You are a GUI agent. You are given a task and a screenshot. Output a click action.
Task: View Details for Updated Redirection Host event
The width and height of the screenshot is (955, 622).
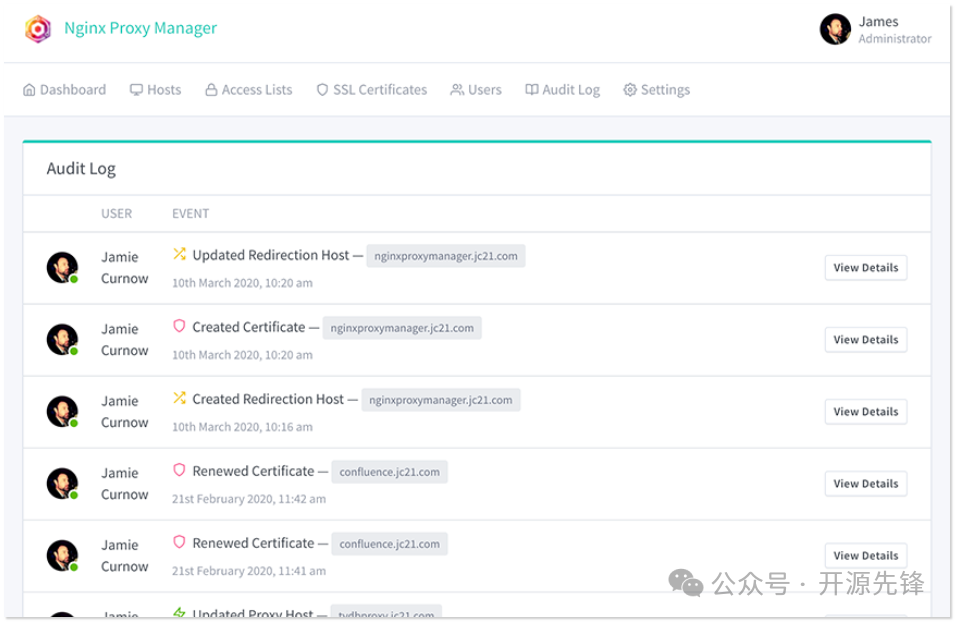(x=865, y=267)
